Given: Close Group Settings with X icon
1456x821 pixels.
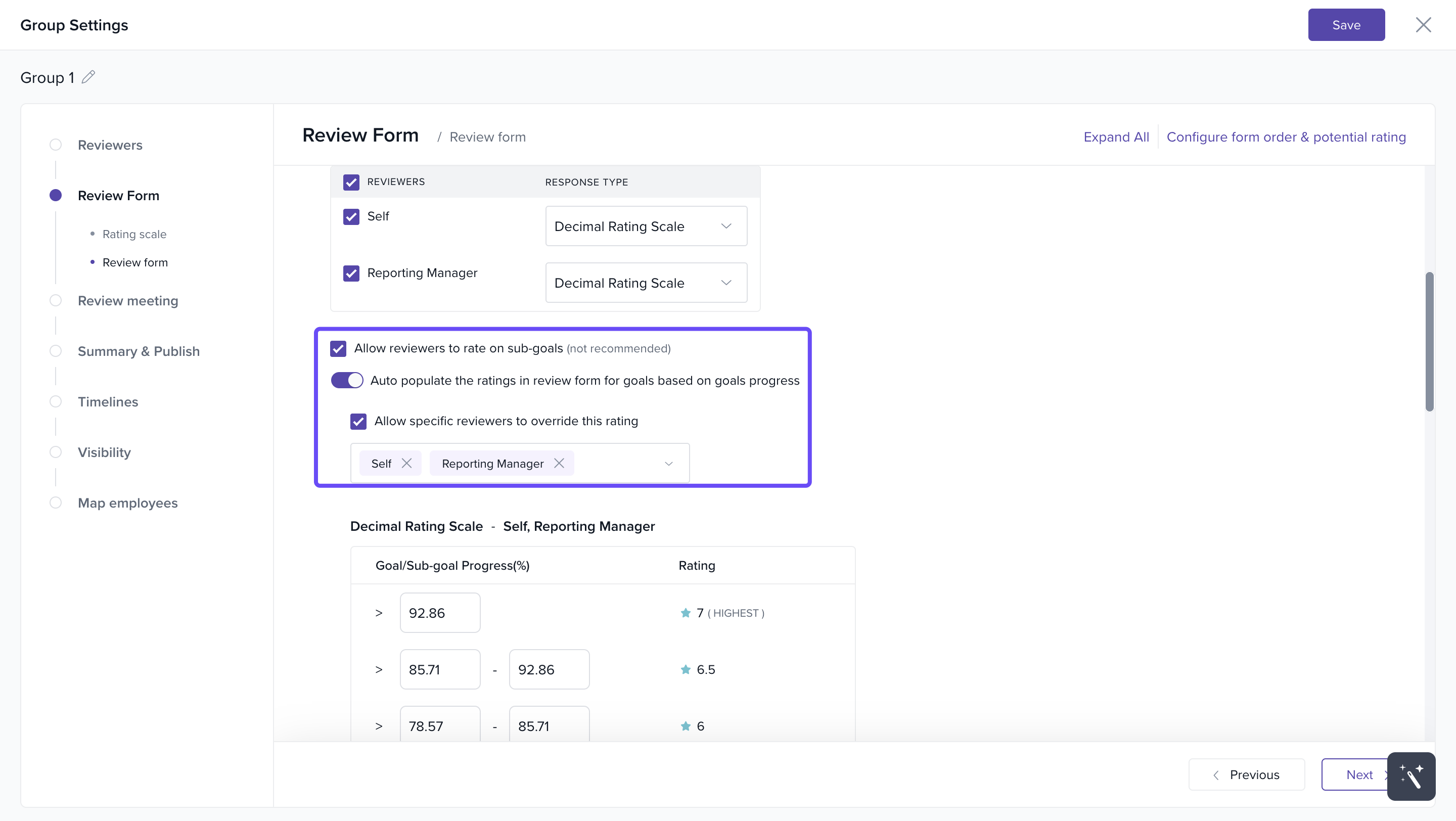Looking at the screenshot, I should 1423,25.
